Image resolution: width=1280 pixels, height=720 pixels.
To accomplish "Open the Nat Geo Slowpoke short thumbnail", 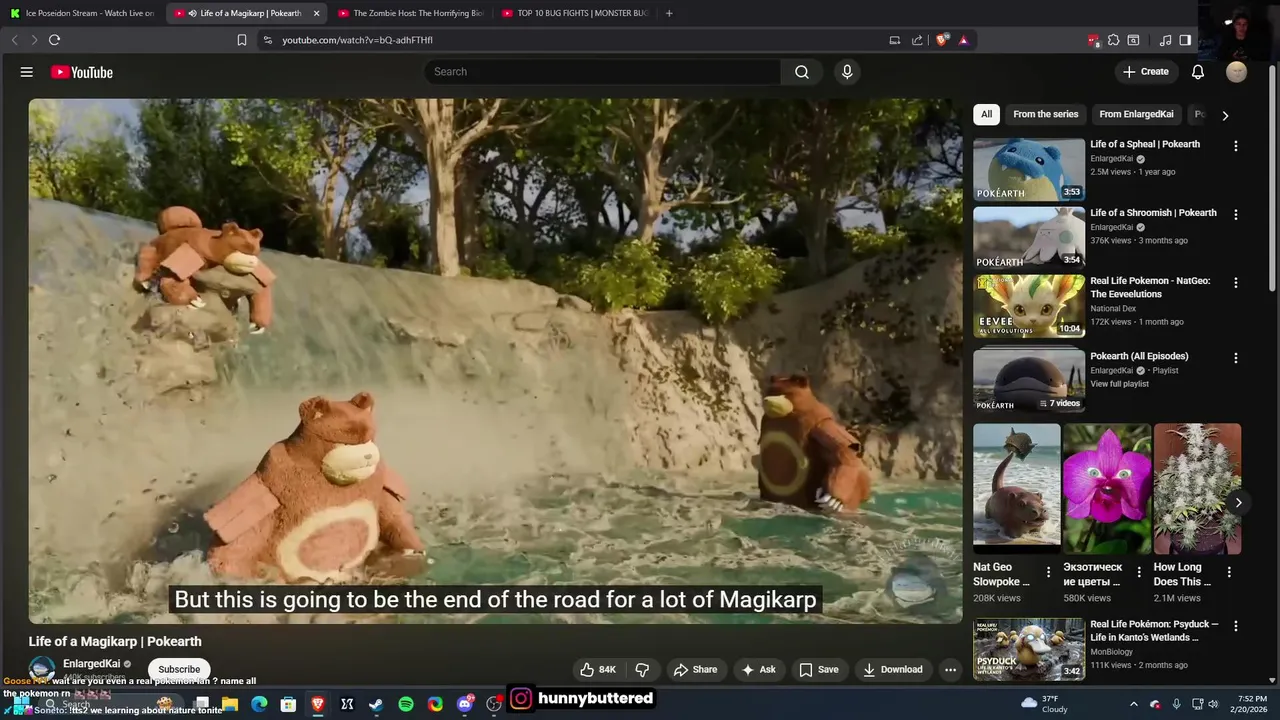I will tap(1017, 489).
